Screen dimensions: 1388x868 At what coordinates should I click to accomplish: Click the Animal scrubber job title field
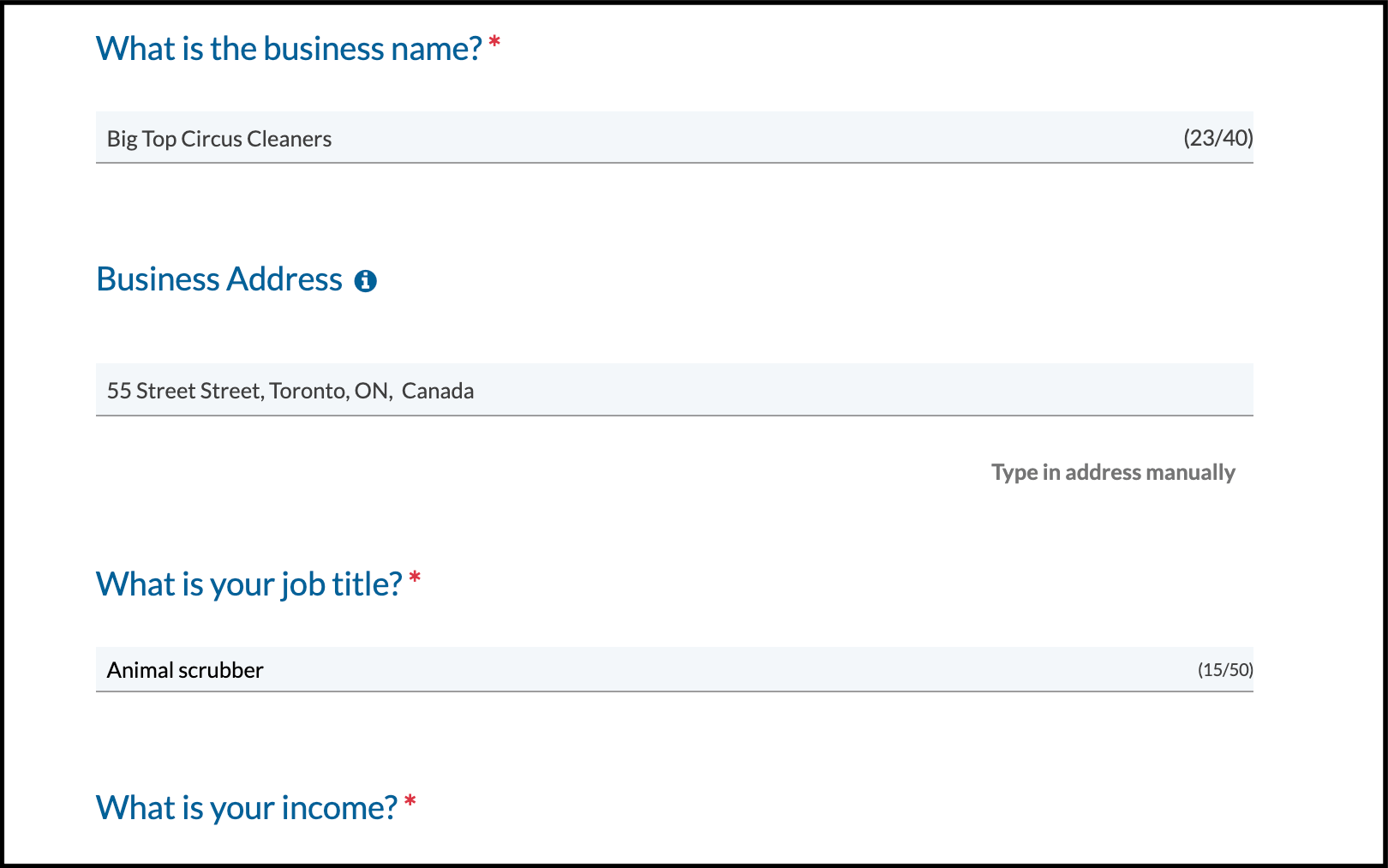(600, 669)
